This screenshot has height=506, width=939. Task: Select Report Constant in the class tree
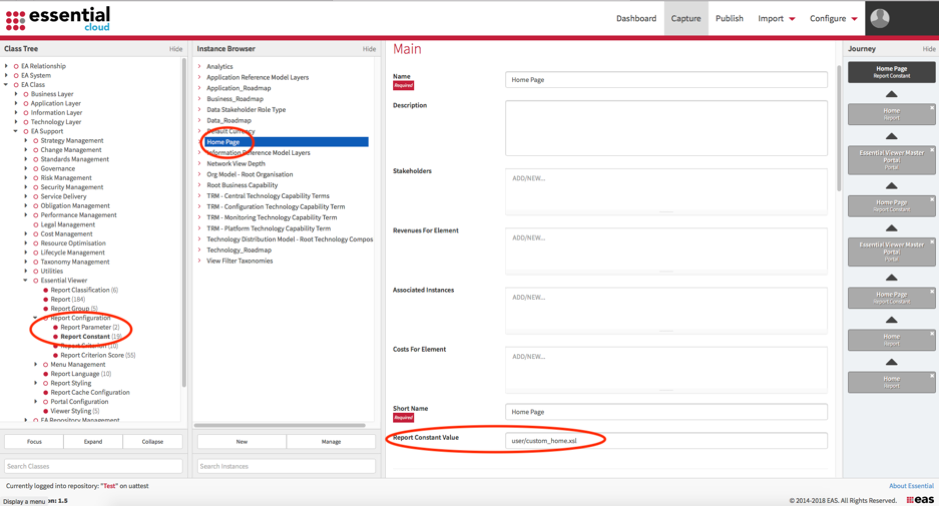click(x=85, y=337)
